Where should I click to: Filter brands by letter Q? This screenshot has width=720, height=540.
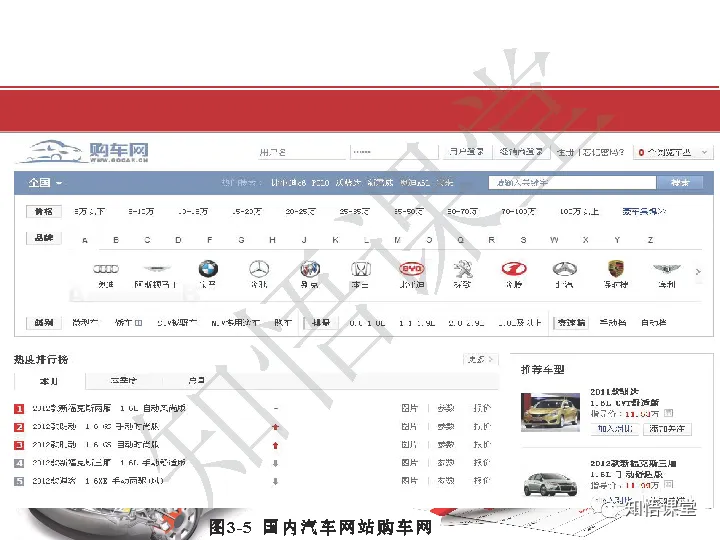(461, 240)
